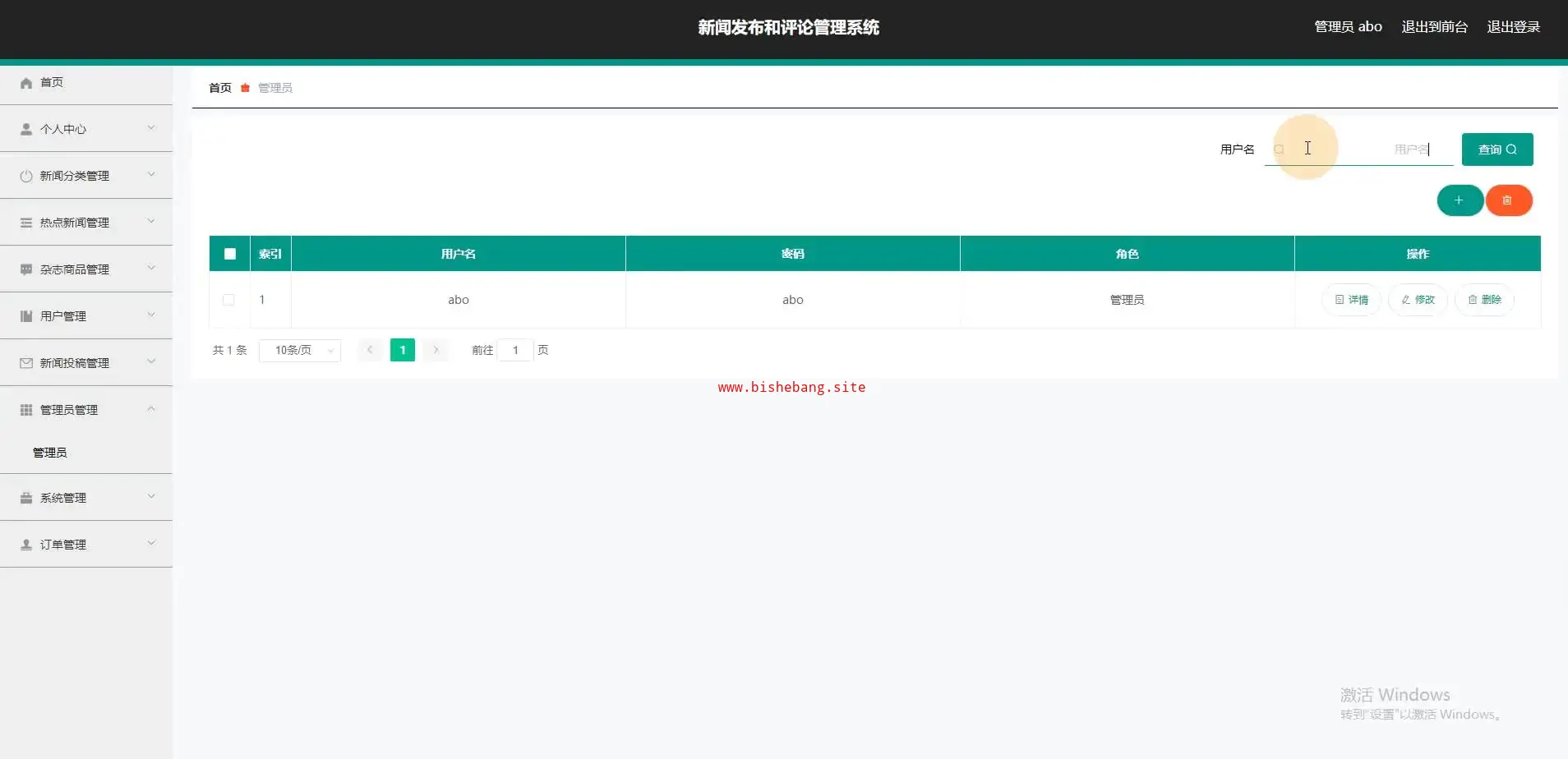
Task: Collapse the 管理员管理 menu chevron
Action: tap(151, 409)
